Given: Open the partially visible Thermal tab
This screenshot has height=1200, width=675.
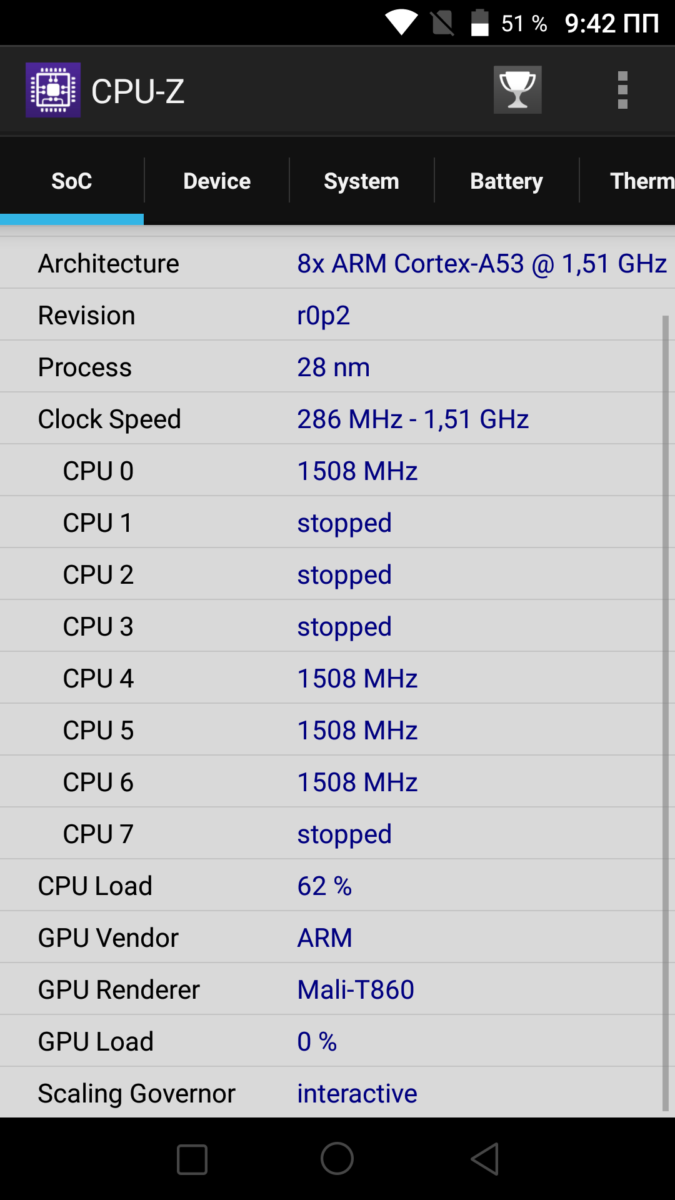Looking at the screenshot, I should tap(641, 181).
